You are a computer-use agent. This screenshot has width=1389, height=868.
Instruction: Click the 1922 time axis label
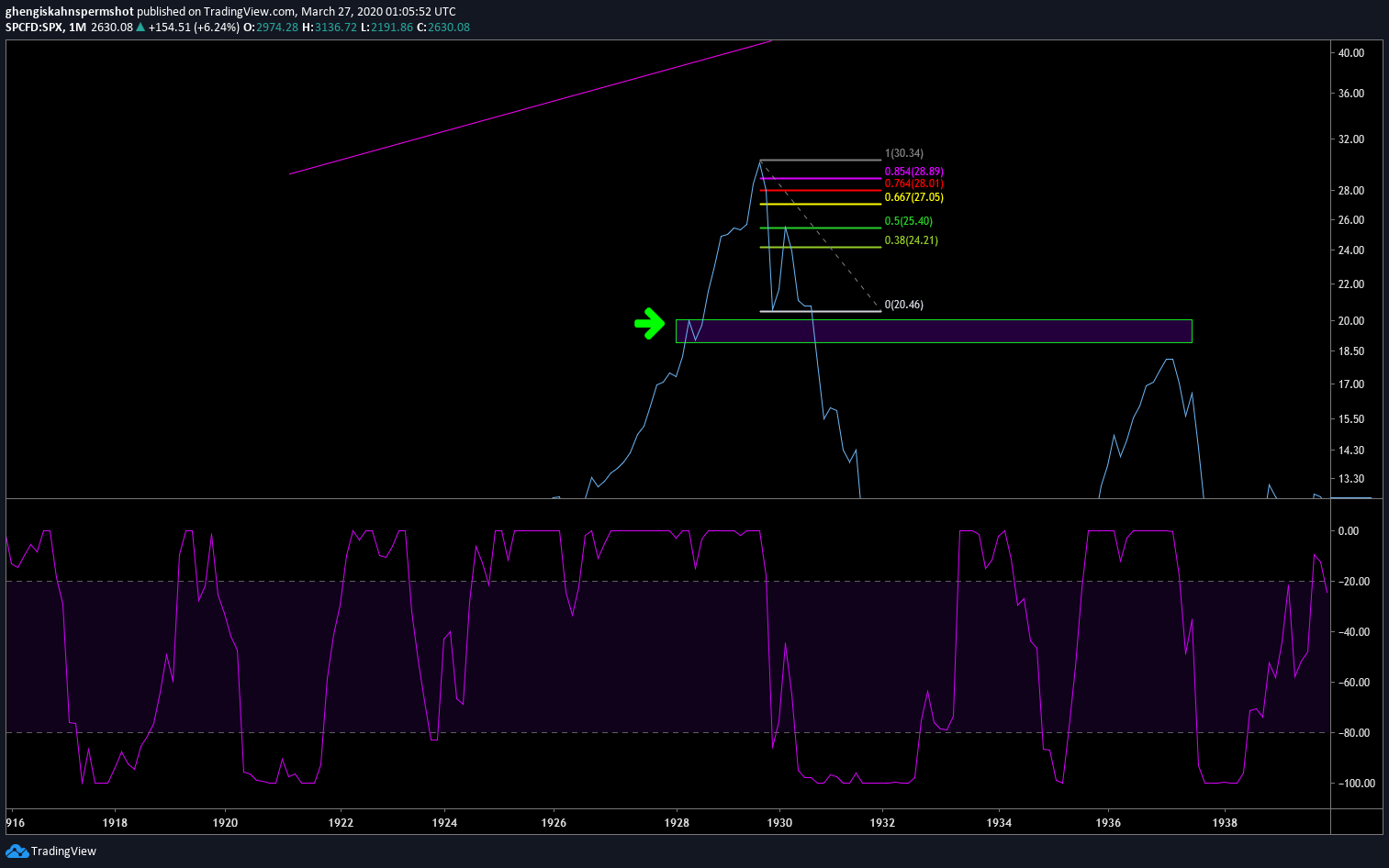pos(341,823)
